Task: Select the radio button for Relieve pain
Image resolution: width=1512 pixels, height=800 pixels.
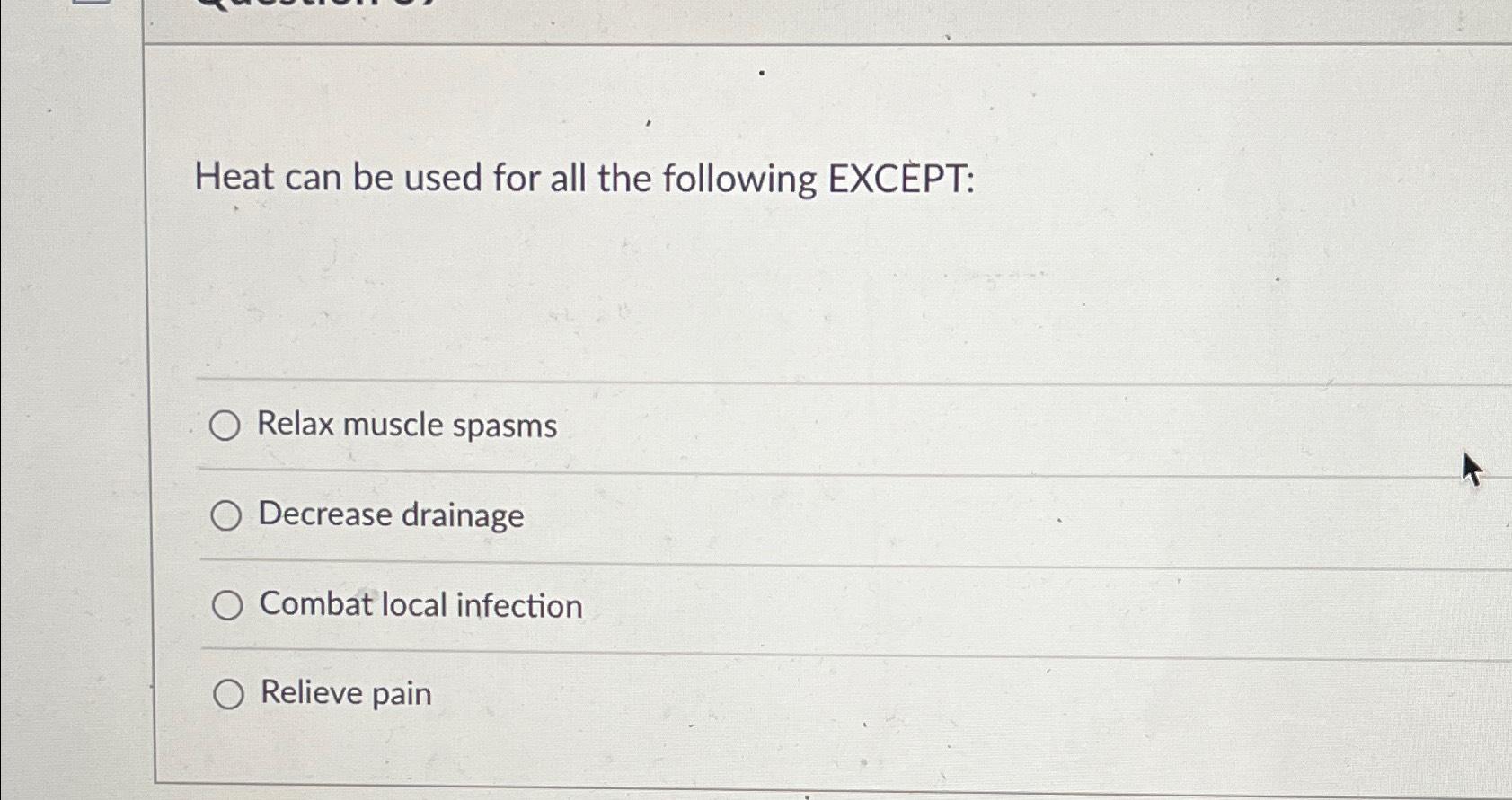Action: tap(227, 694)
